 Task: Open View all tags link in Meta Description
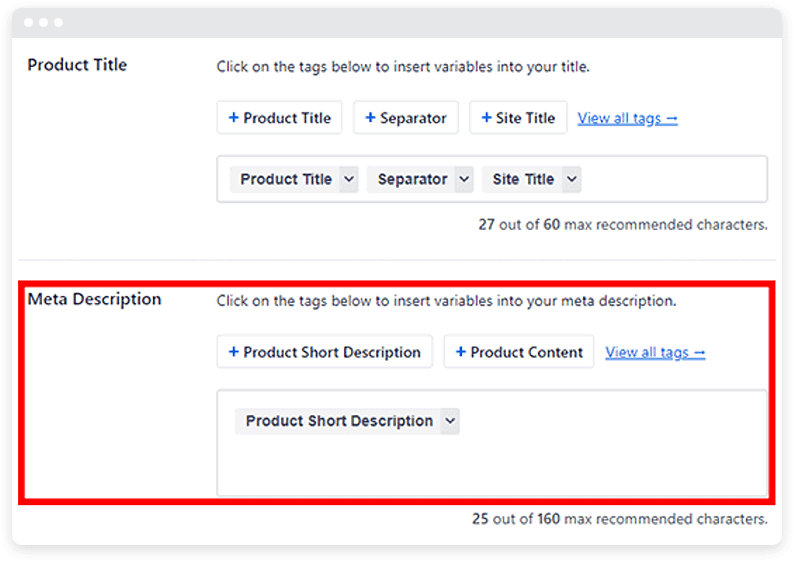tap(655, 352)
